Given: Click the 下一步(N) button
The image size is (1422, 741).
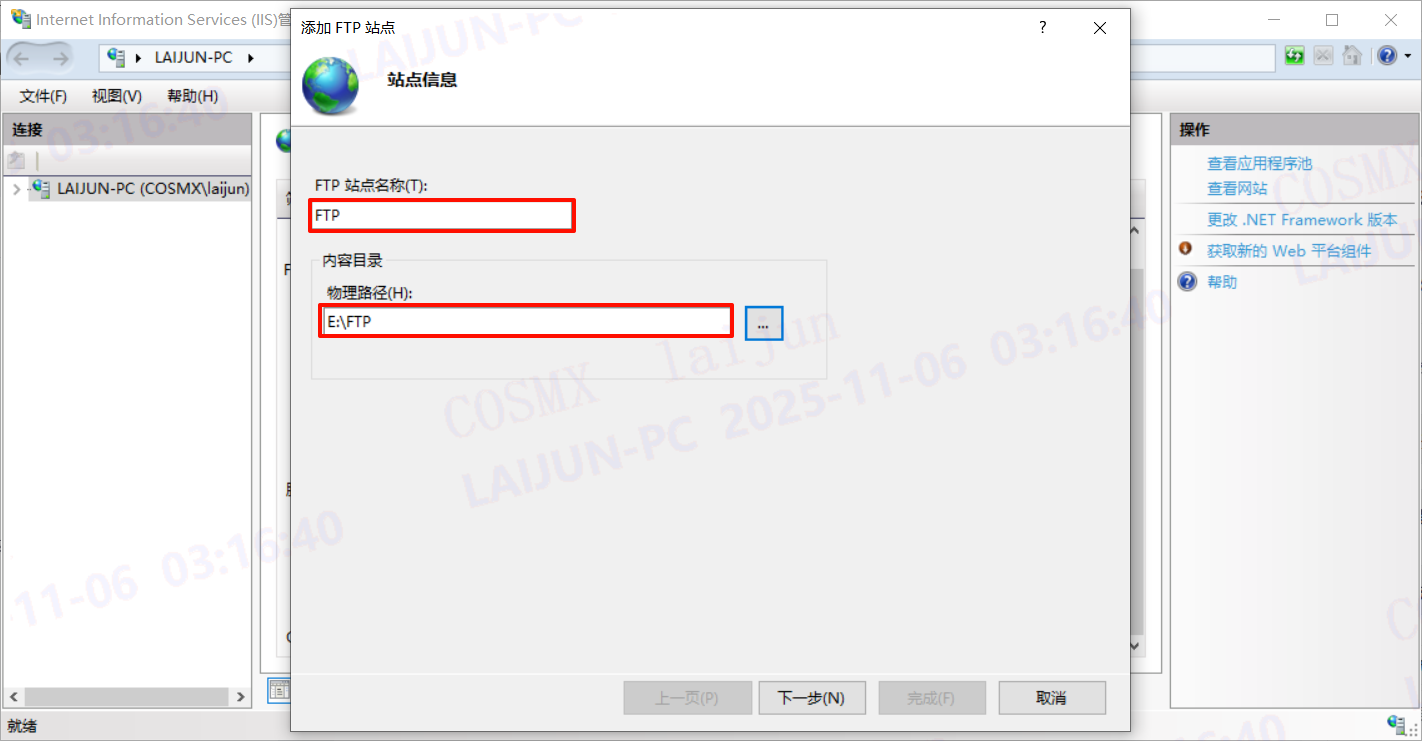Looking at the screenshot, I should tap(811, 698).
